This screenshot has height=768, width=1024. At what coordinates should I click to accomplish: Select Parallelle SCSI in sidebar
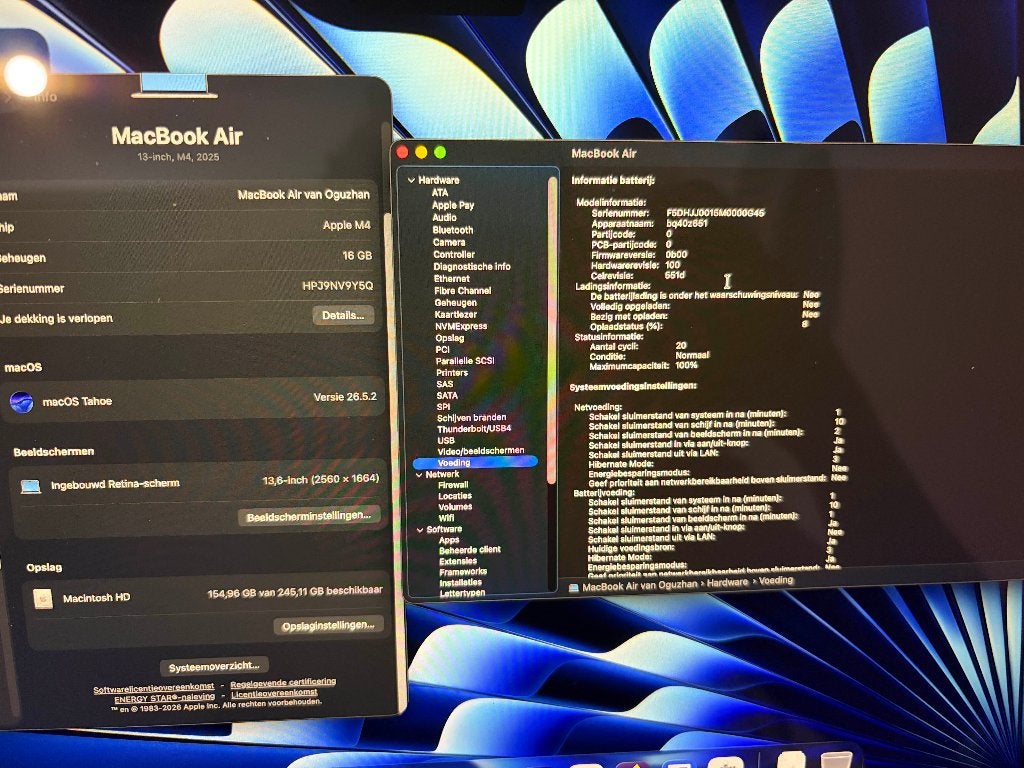pyautogui.click(x=465, y=361)
